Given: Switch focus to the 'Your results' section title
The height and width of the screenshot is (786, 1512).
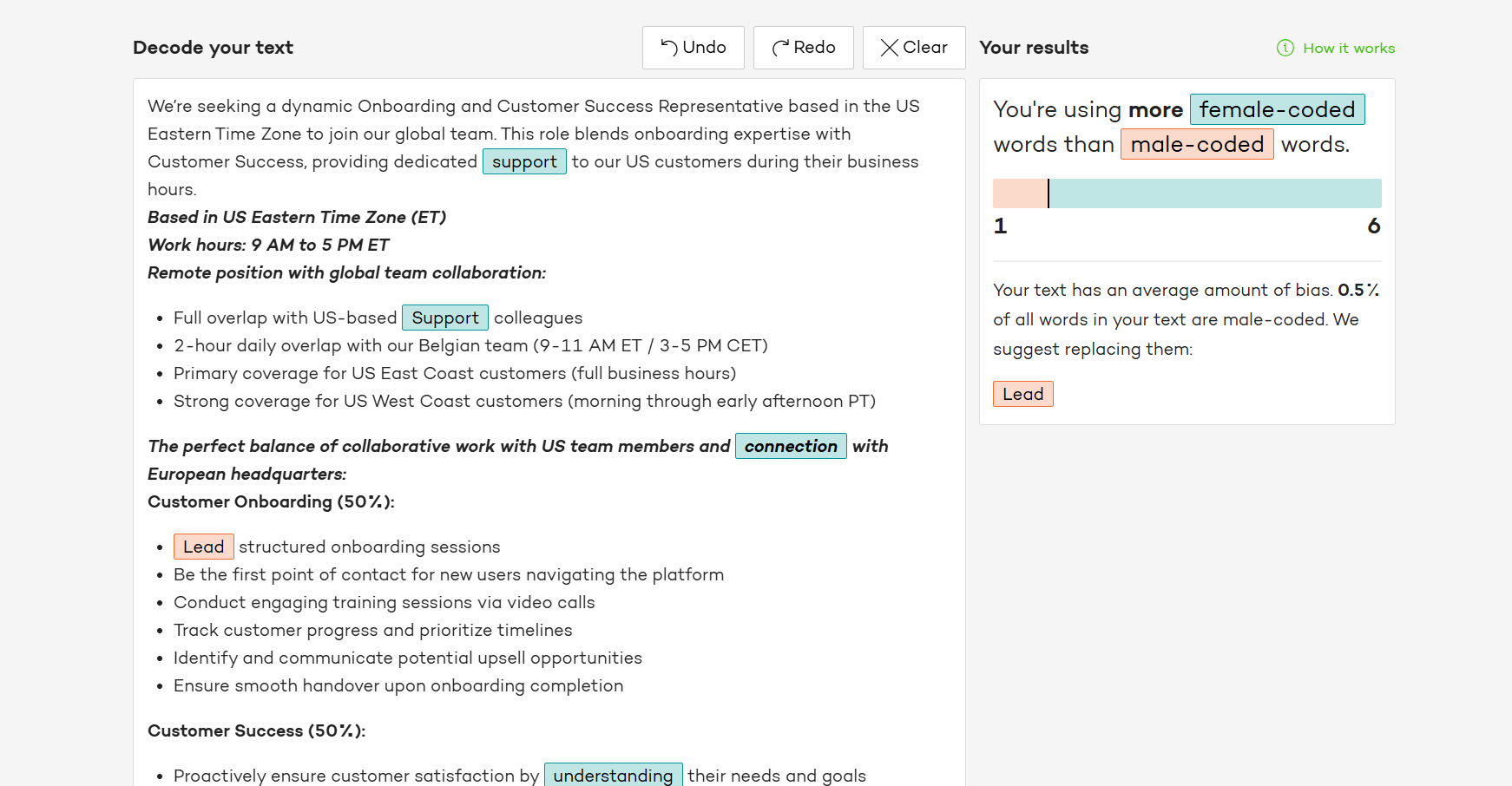Looking at the screenshot, I should tap(1034, 48).
